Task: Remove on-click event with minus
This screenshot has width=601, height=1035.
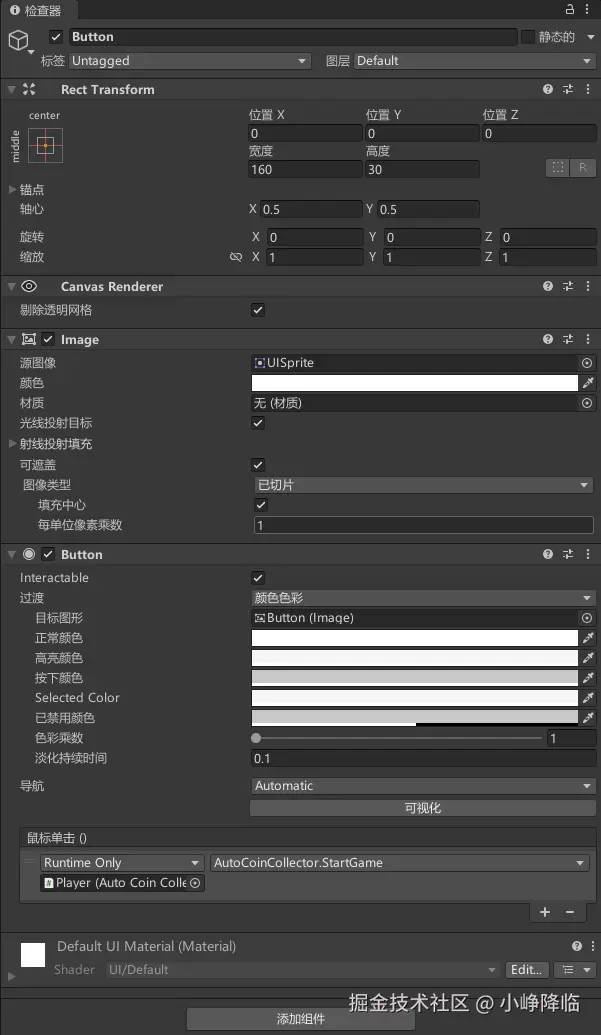Action: tap(570, 912)
